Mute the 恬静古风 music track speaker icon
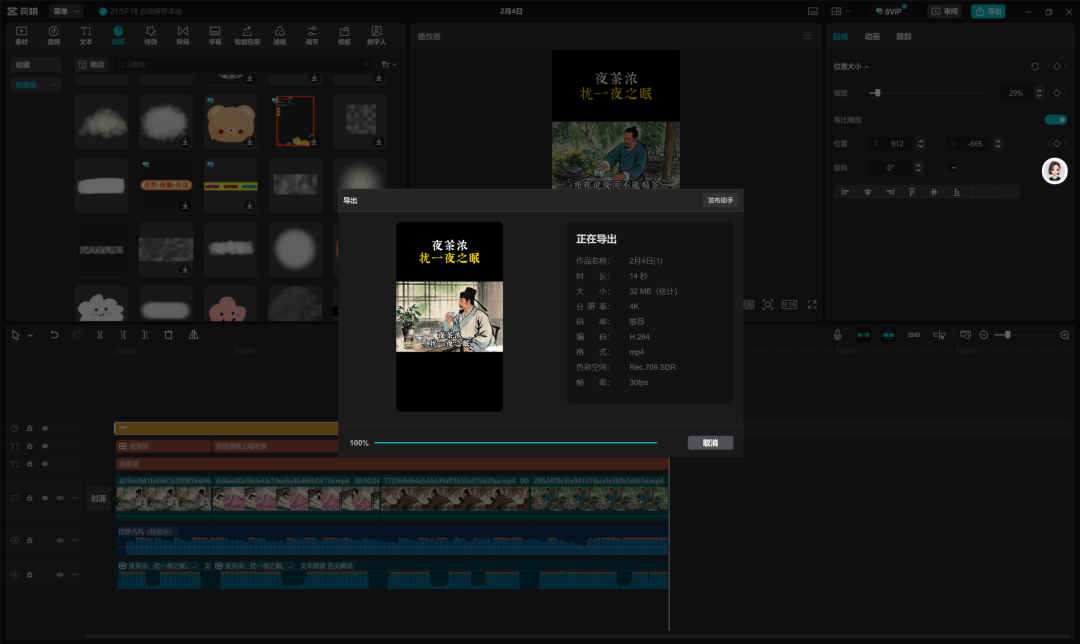 click(60, 541)
